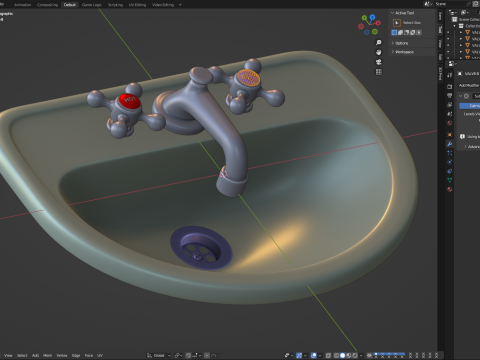Expand the first mesh object in outliner

(x=461, y=32)
